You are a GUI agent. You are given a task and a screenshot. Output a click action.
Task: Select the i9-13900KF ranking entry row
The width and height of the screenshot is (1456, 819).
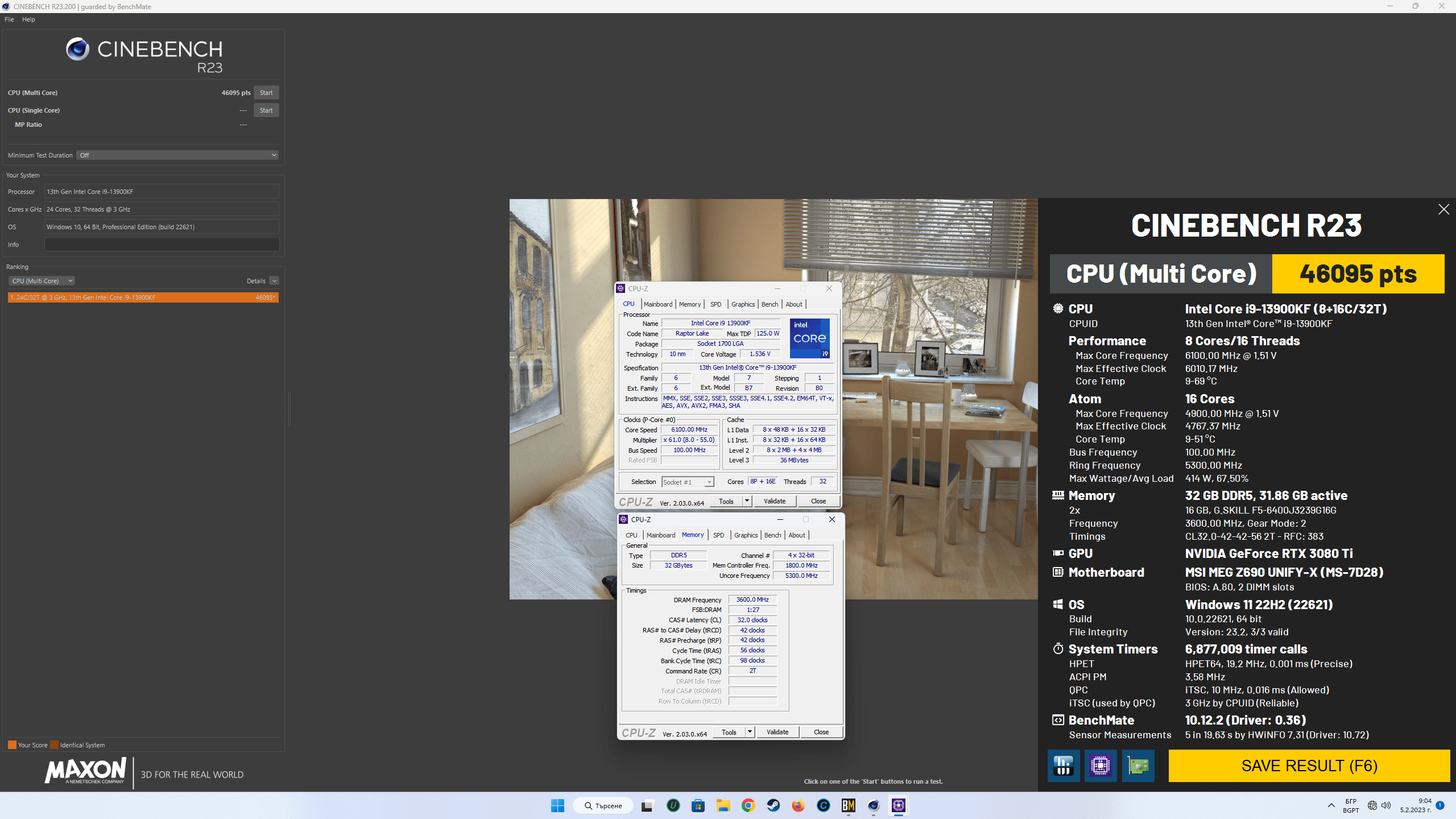[x=143, y=297]
